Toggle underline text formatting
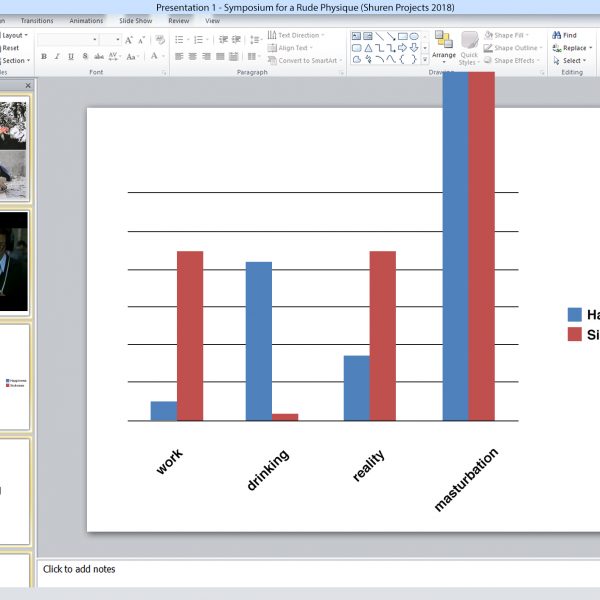 (x=71, y=57)
